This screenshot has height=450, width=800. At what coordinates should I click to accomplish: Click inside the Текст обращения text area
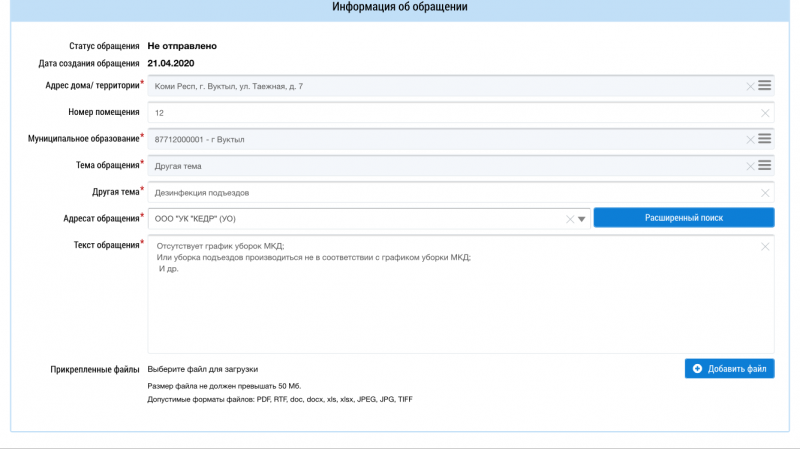pyautogui.click(x=461, y=294)
